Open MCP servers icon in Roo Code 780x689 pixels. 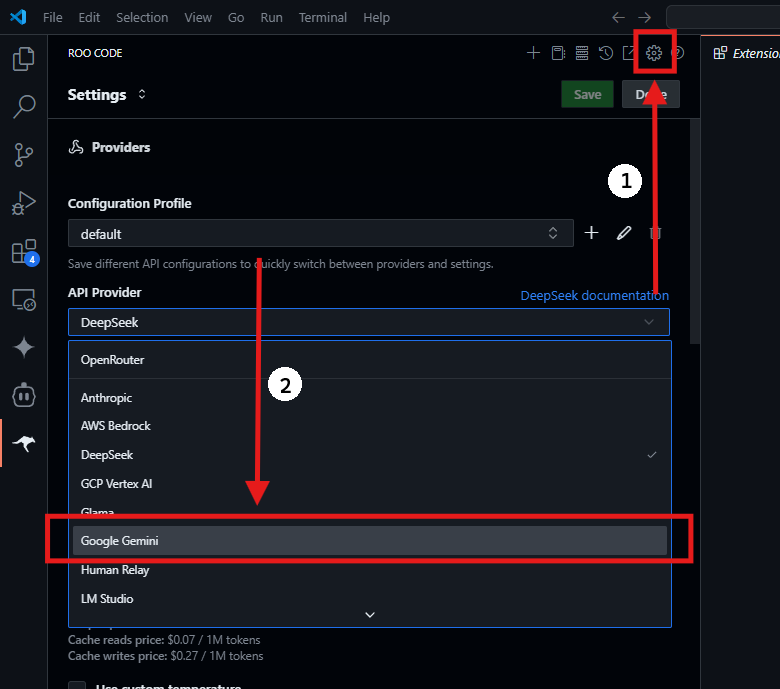[582, 53]
